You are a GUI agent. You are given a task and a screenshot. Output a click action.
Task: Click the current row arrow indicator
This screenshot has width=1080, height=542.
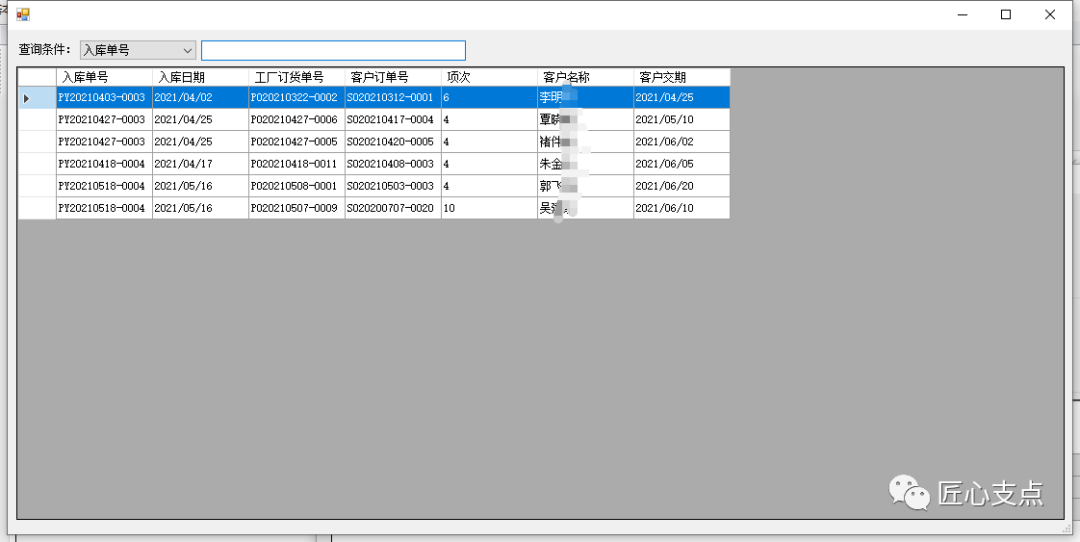(x=27, y=98)
